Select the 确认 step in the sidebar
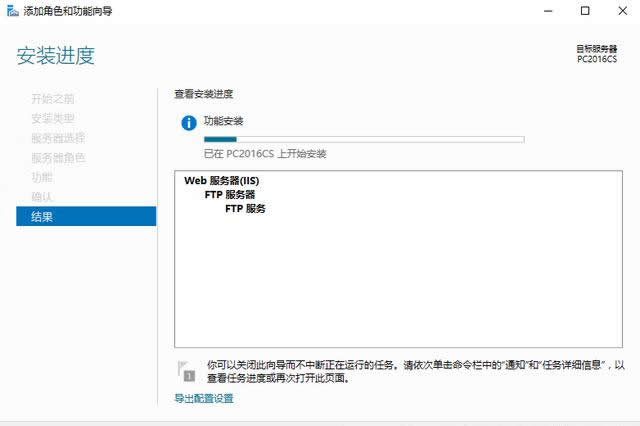The height and width of the screenshot is (426, 640). click(42, 197)
